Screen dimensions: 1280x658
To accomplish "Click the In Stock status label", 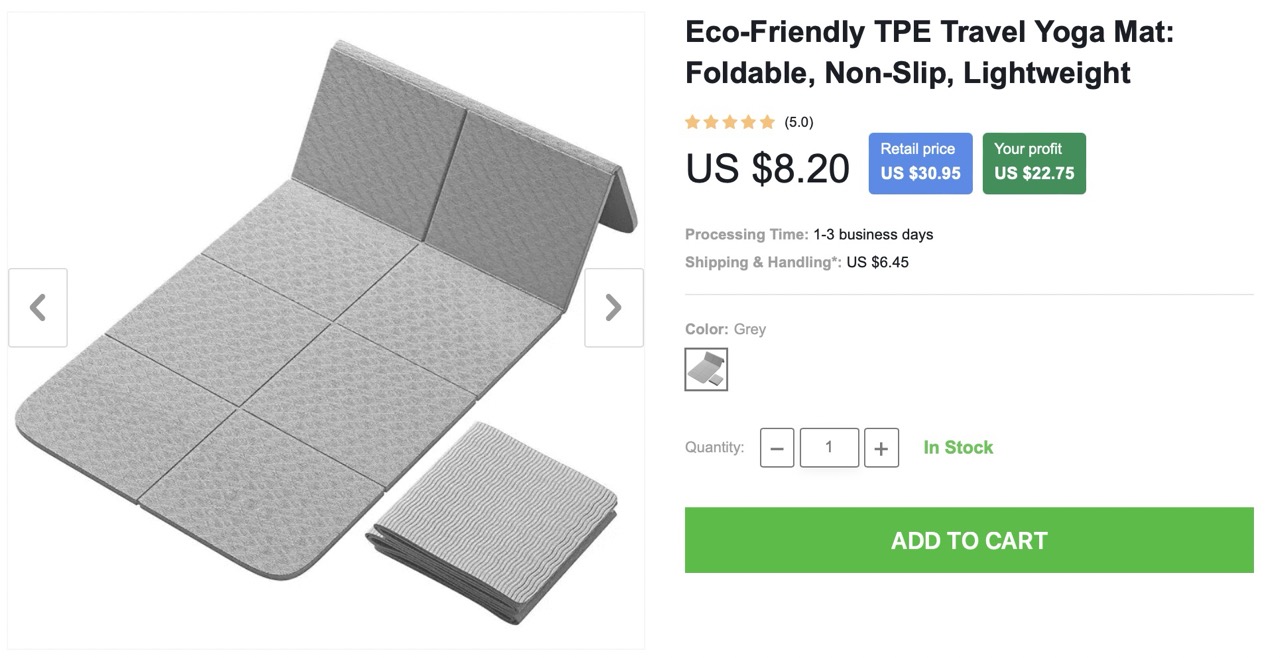I will (x=958, y=447).
